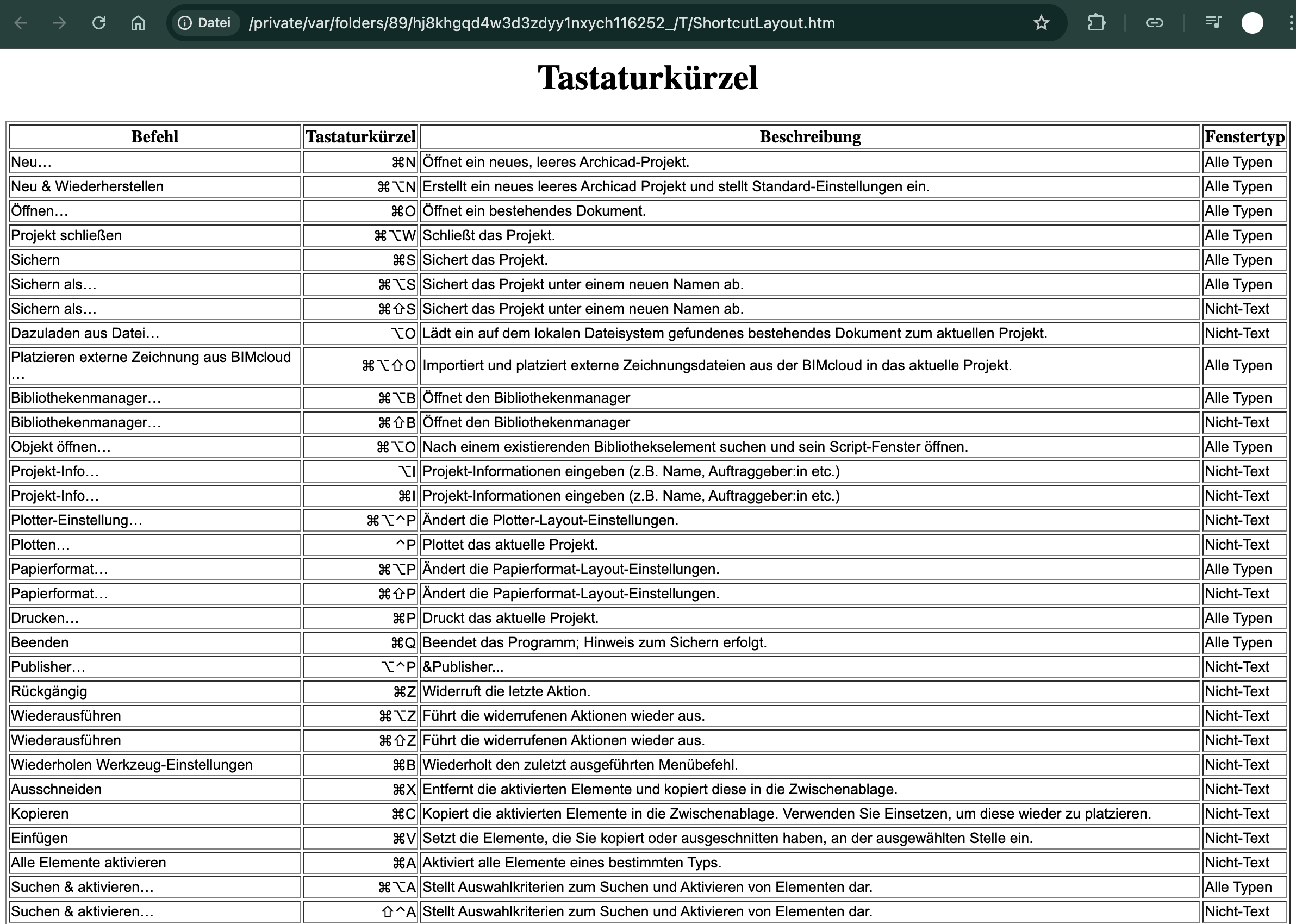Click the Publisher… command cell
This screenshot has height=924, width=1296.
click(155, 667)
